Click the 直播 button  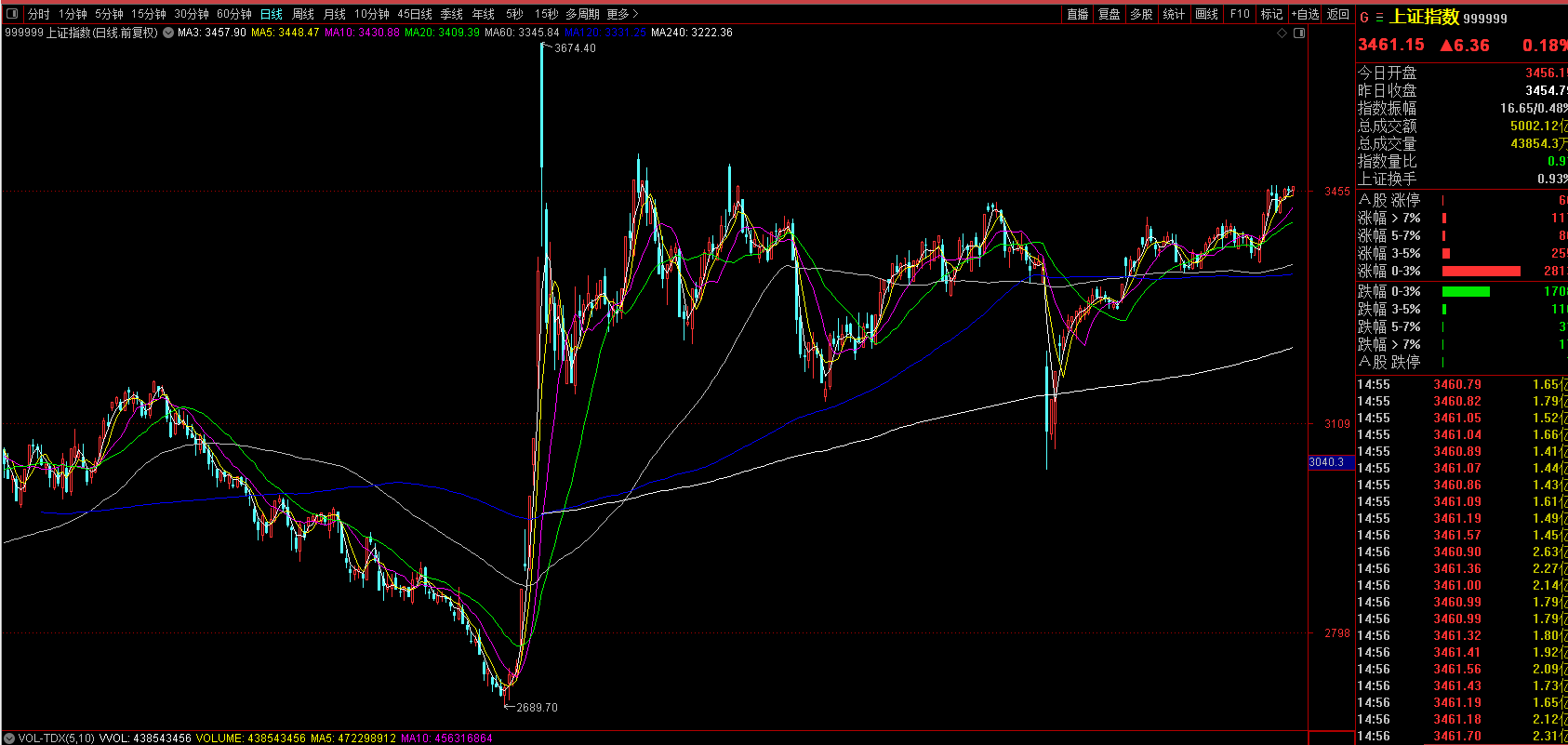coord(1078,14)
